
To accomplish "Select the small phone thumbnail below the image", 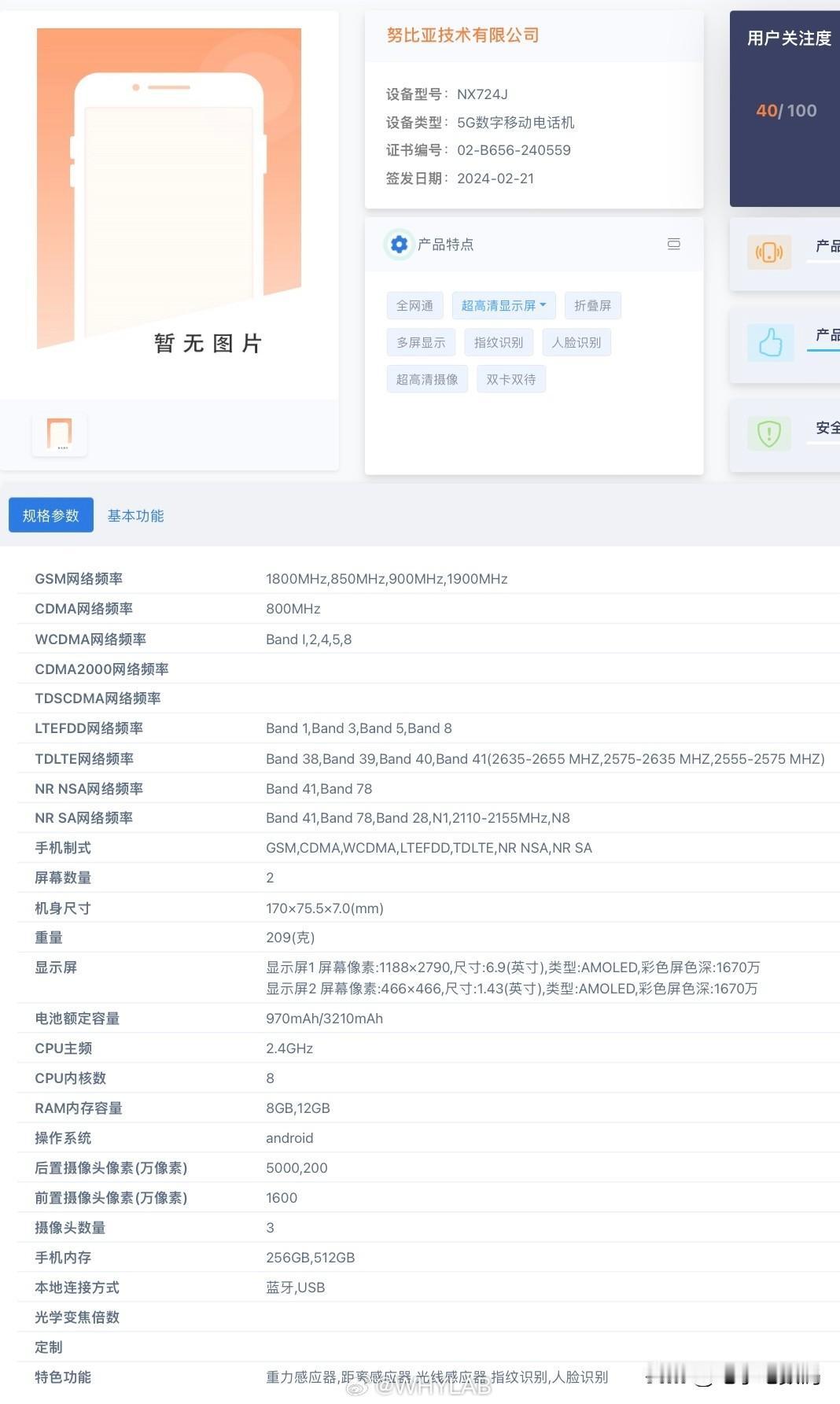I will click(60, 434).
